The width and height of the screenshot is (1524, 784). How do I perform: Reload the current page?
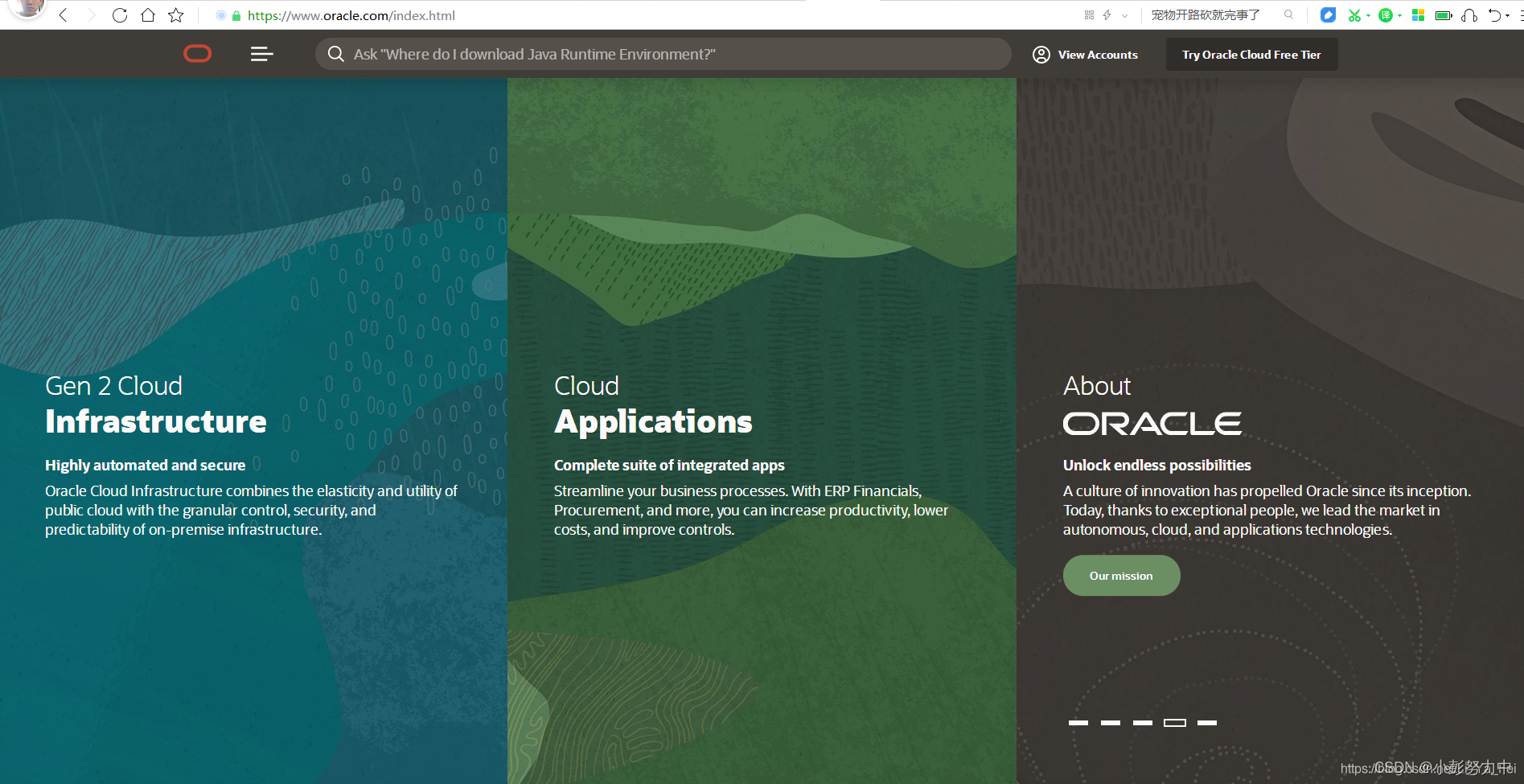pyautogui.click(x=120, y=15)
